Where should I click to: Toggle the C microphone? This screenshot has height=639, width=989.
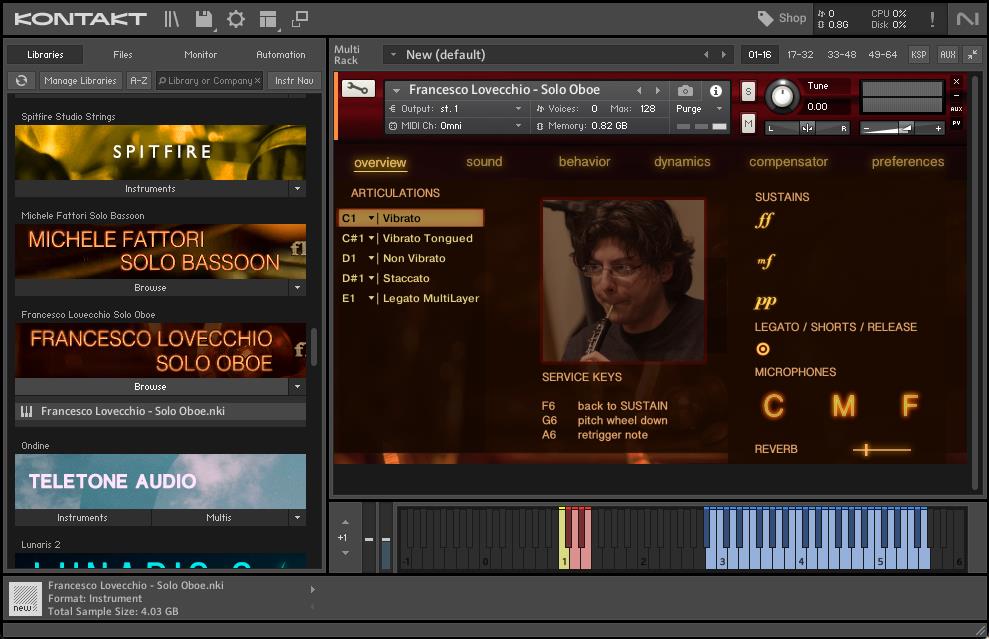click(x=773, y=405)
